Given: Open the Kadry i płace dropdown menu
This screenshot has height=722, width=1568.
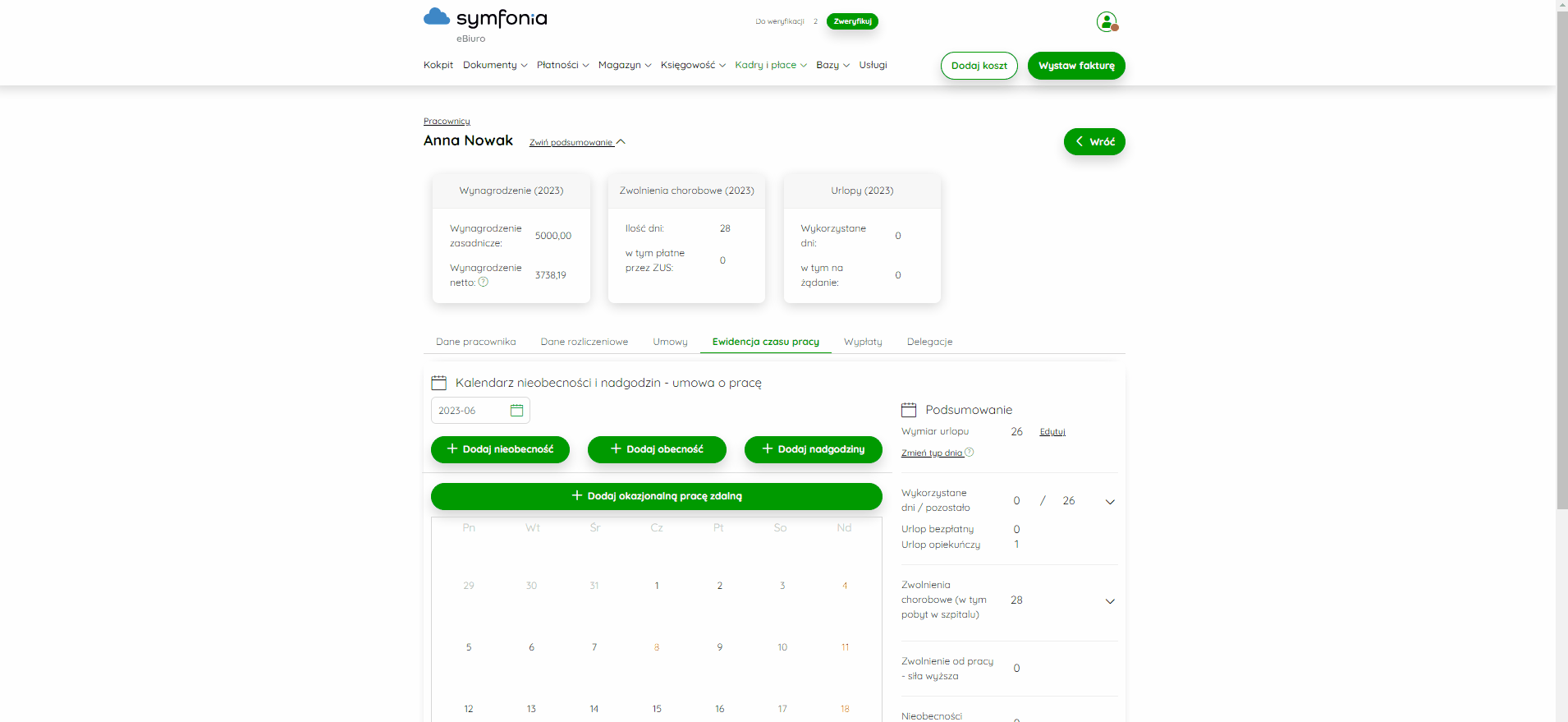Looking at the screenshot, I should click(x=771, y=65).
